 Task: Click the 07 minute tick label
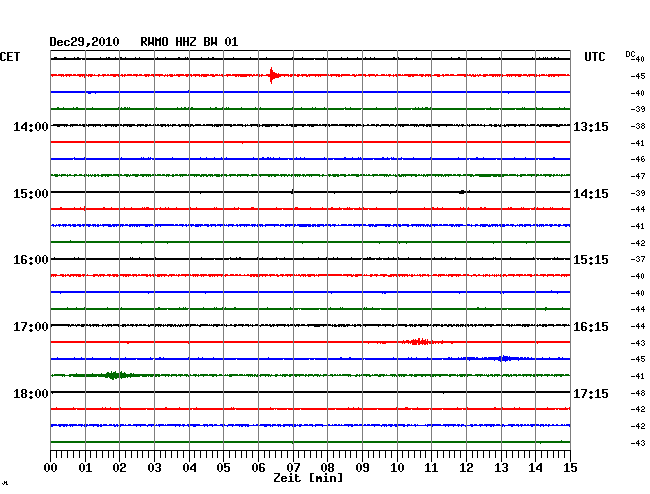pos(293,468)
